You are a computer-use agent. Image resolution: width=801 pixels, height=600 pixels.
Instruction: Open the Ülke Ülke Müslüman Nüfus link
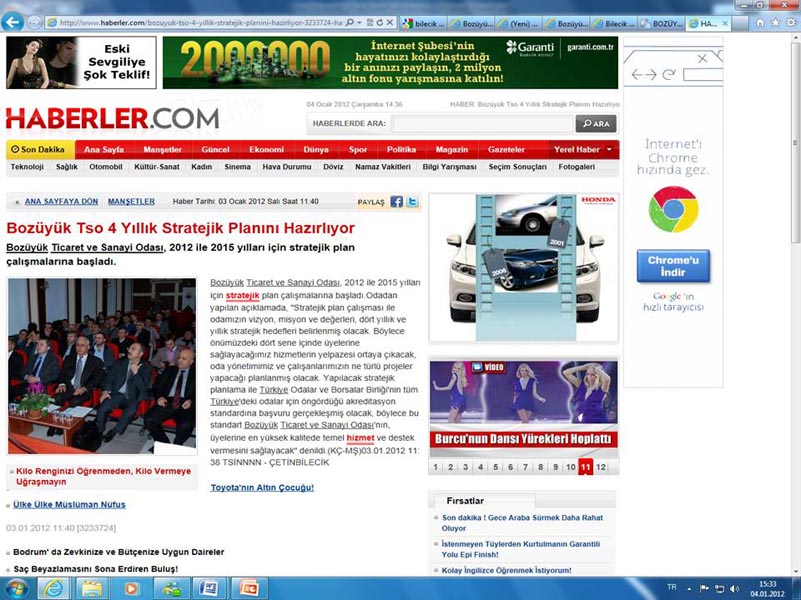(x=69, y=505)
